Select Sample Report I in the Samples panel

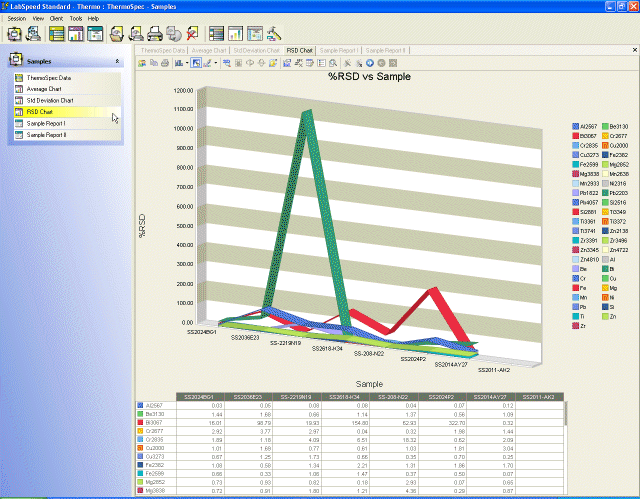click(x=67, y=123)
